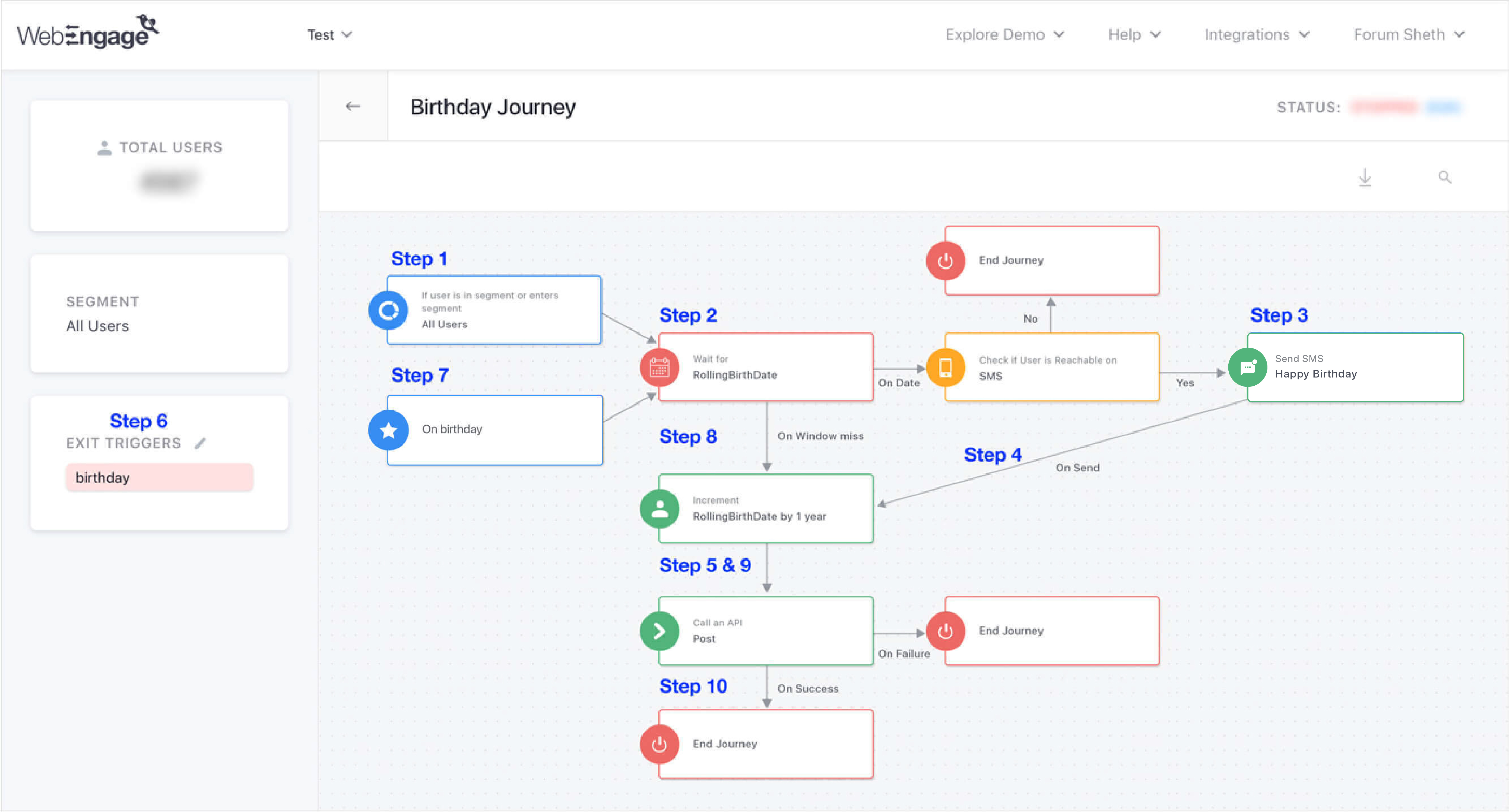Click the On Window miss connector label
Image resolution: width=1509 pixels, height=812 pixels.
click(x=821, y=436)
